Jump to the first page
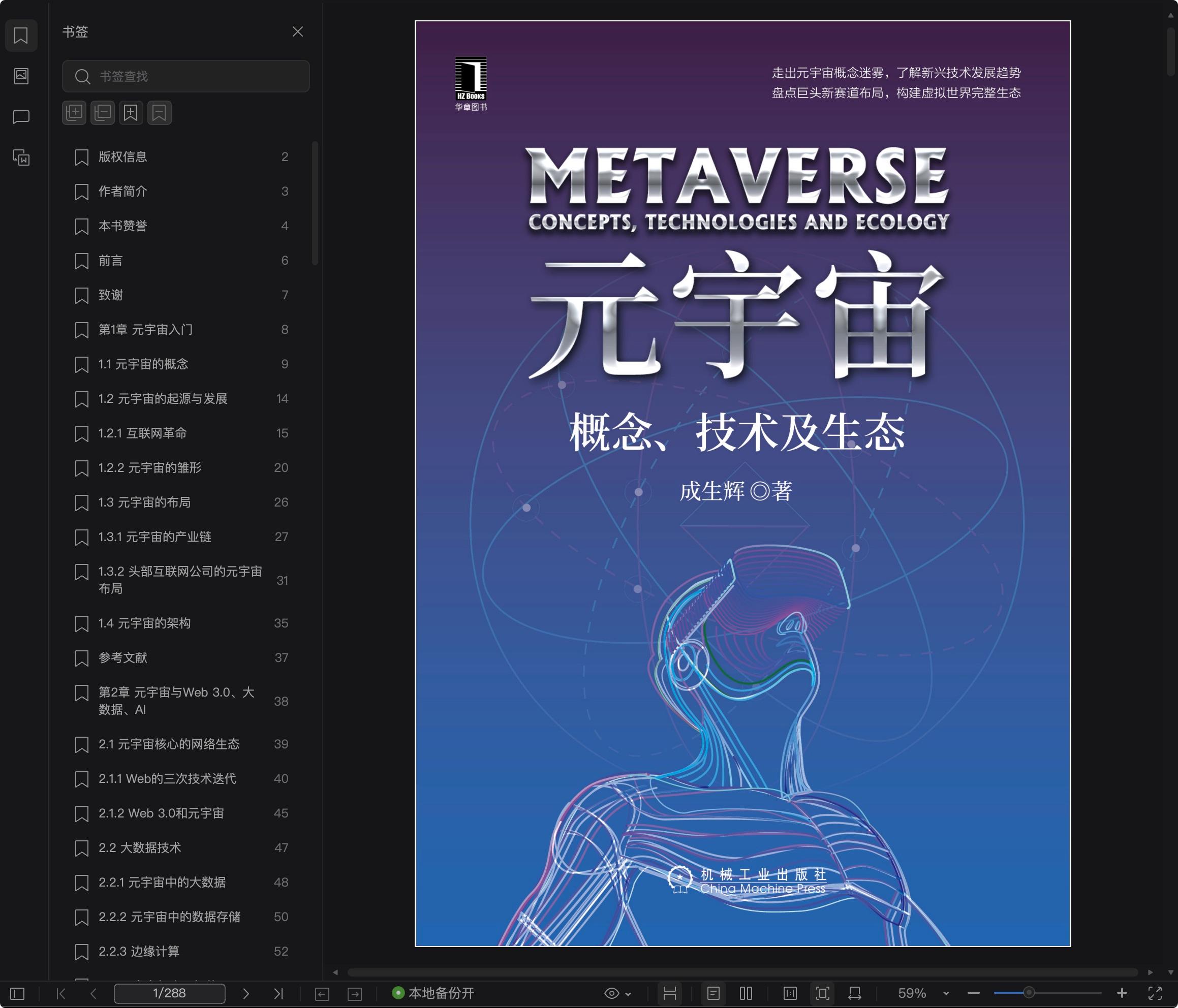This screenshot has height=1008, width=1178. pos(61,993)
